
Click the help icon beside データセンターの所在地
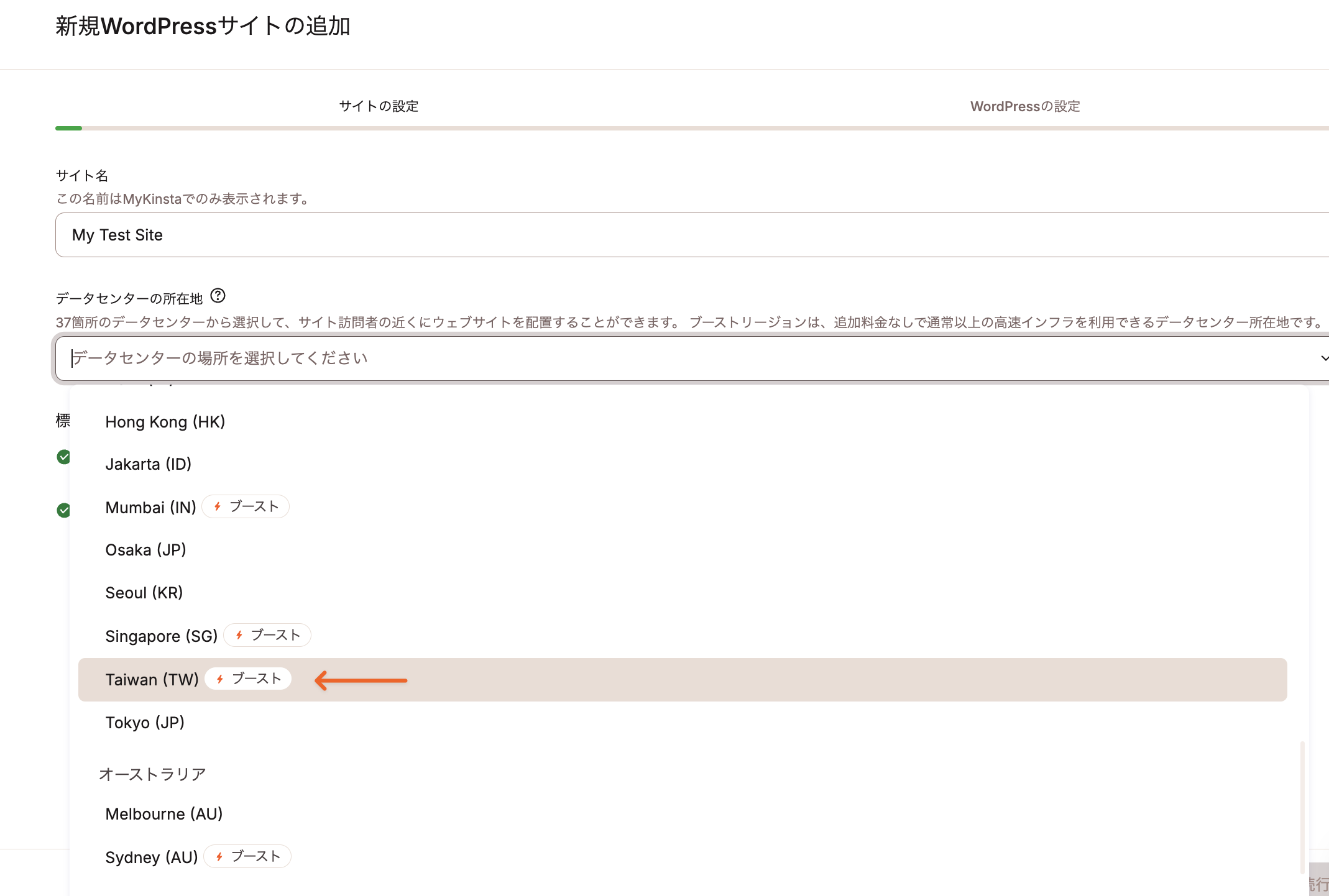click(x=218, y=296)
